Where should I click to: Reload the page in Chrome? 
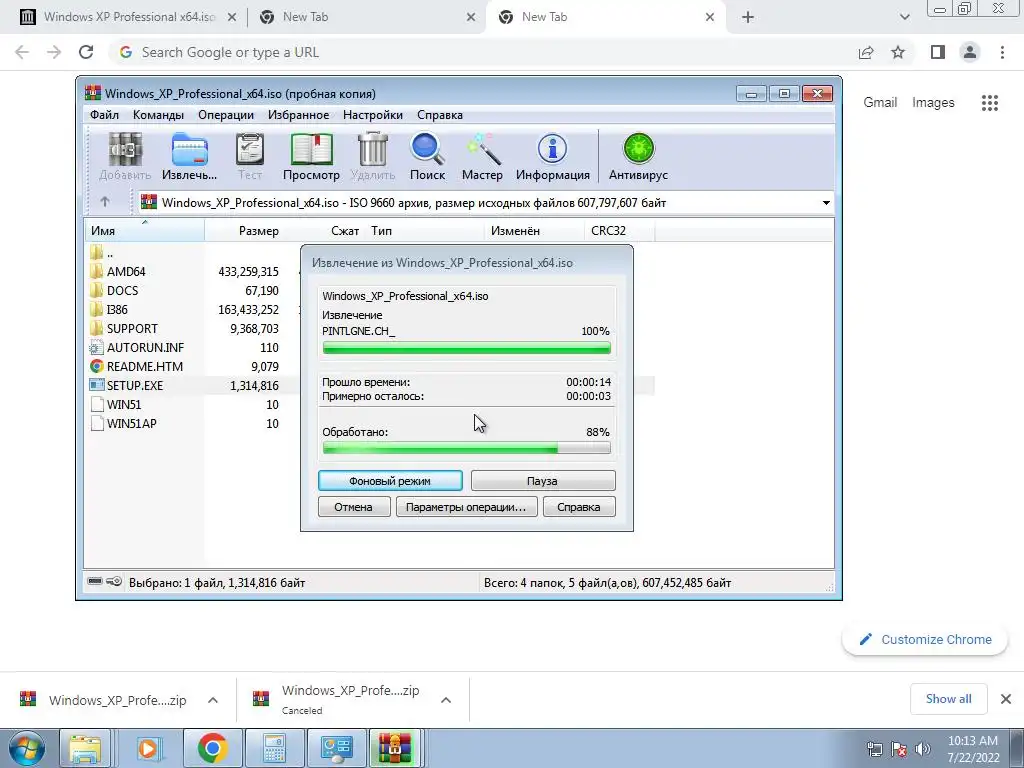click(x=86, y=52)
